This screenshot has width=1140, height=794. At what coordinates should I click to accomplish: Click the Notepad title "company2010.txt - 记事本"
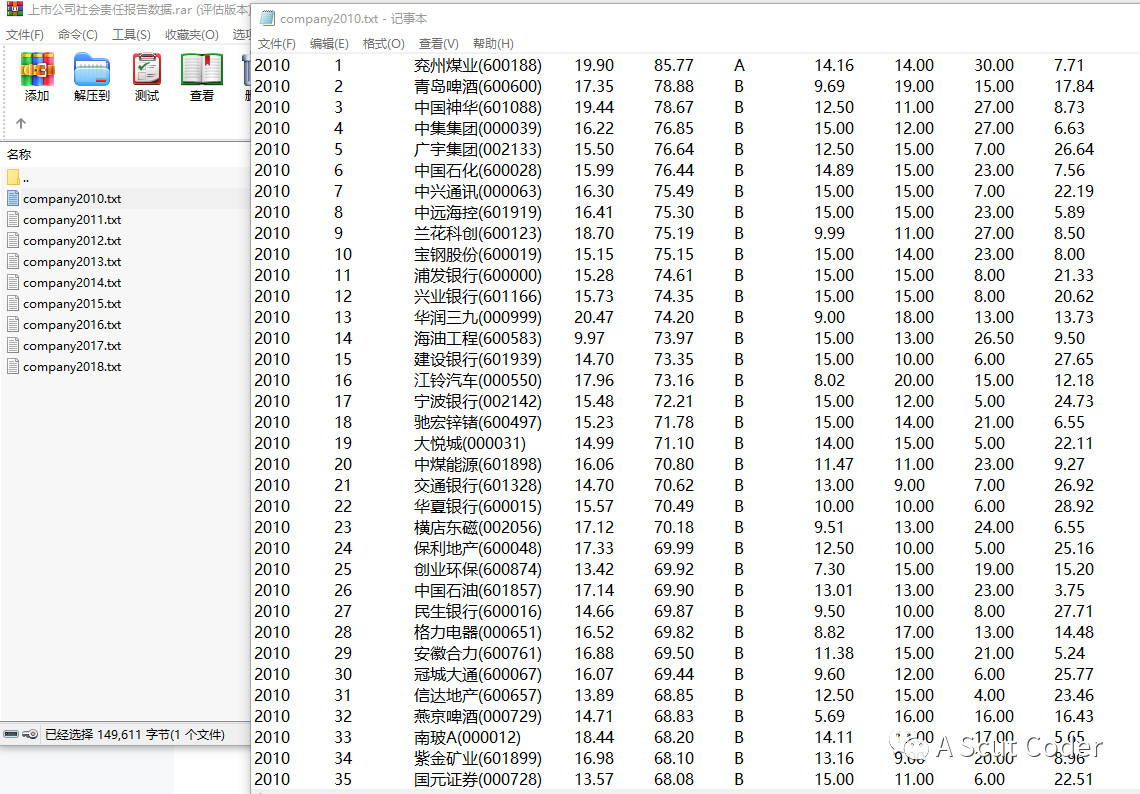tap(353, 18)
